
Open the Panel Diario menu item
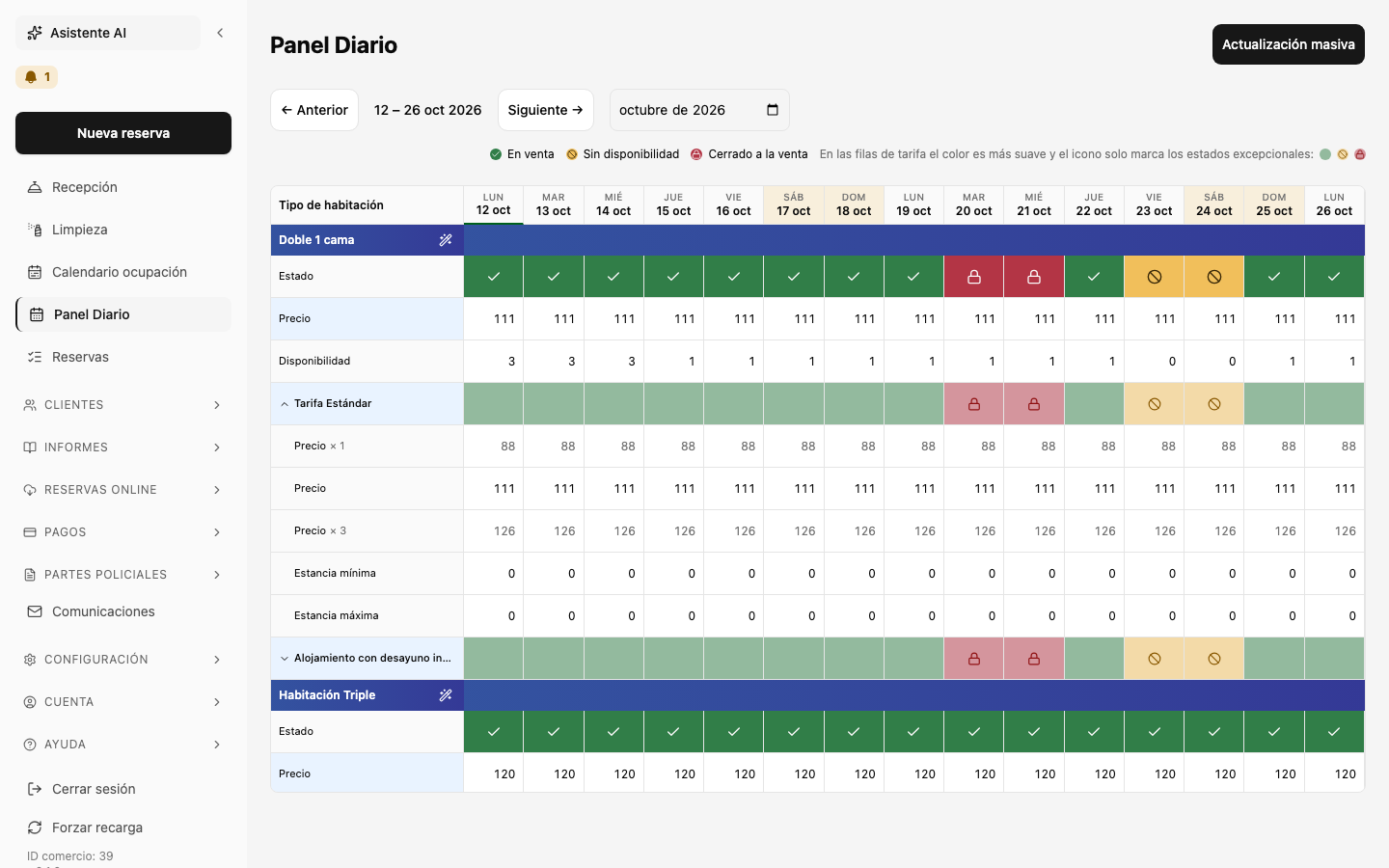[x=123, y=314]
